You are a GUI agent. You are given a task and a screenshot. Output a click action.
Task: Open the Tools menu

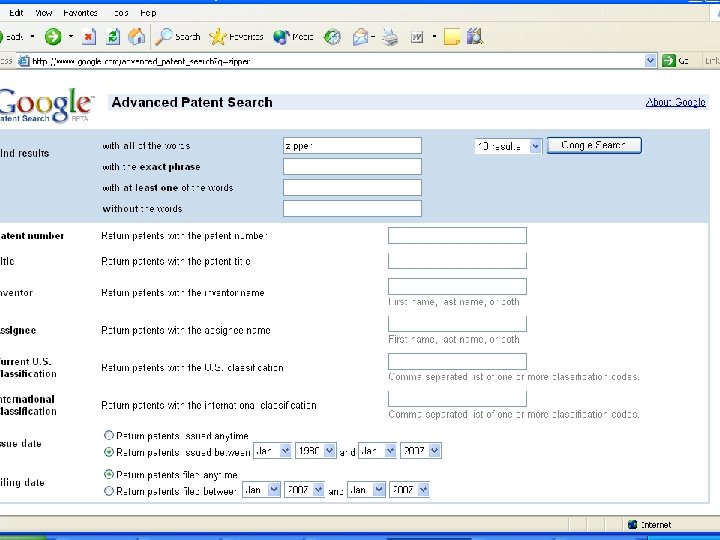point(121,13)
